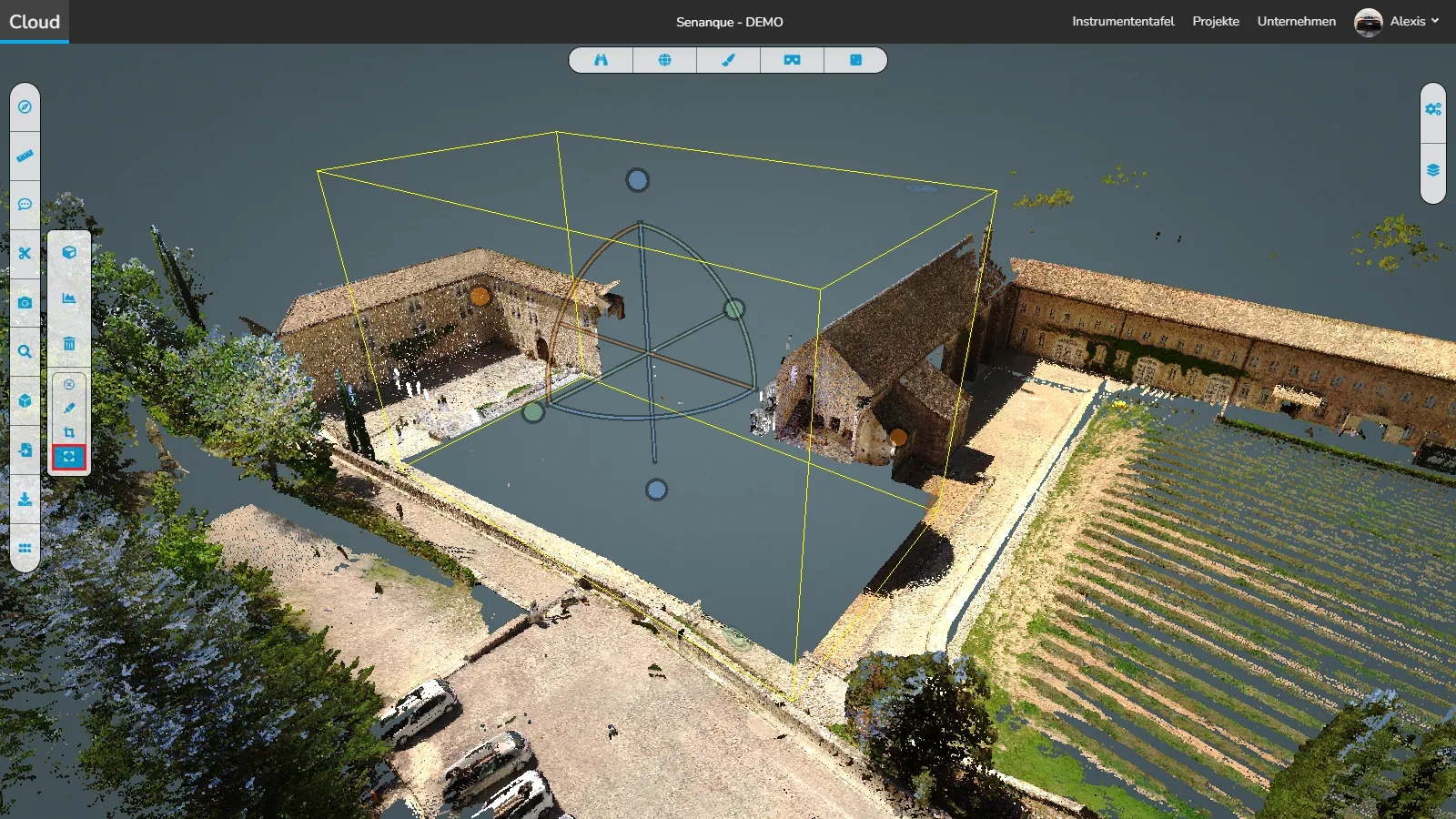1456x819 pixels.
Task: Open the grid apps icon
Action: point(25,548)
